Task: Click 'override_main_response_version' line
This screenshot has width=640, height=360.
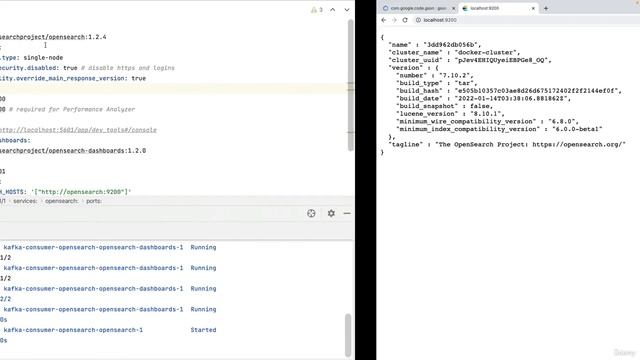Action: [x=73, y=78]
